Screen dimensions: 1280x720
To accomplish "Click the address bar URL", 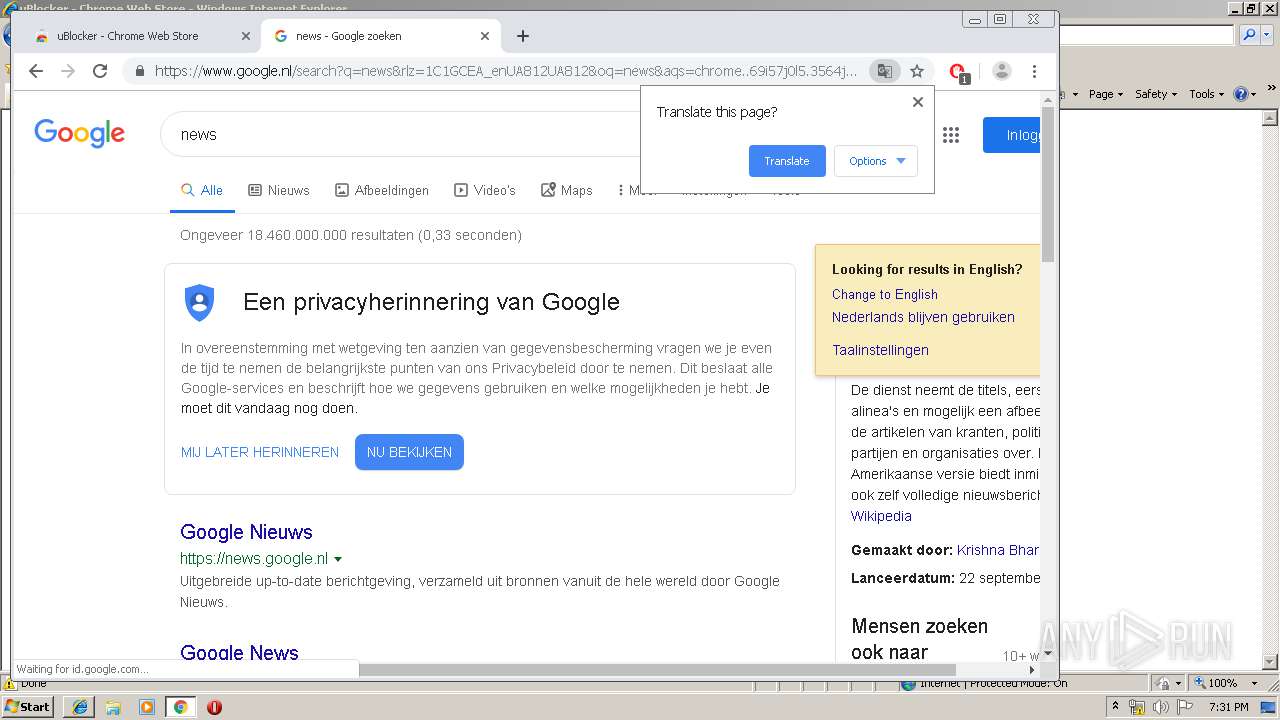I will (x=505, y=71).
